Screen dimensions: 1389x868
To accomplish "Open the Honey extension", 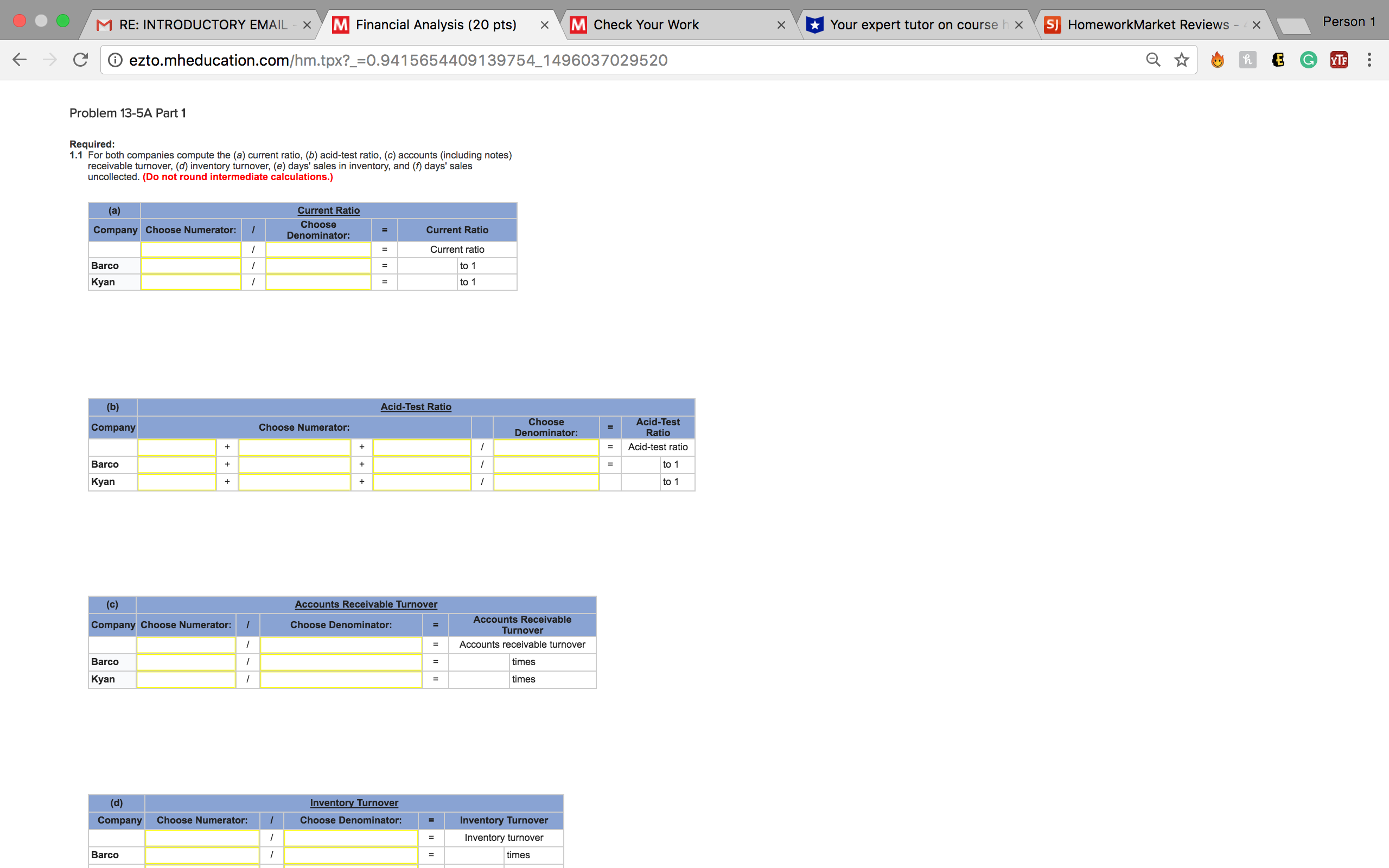I will [x=1248, y=60].
